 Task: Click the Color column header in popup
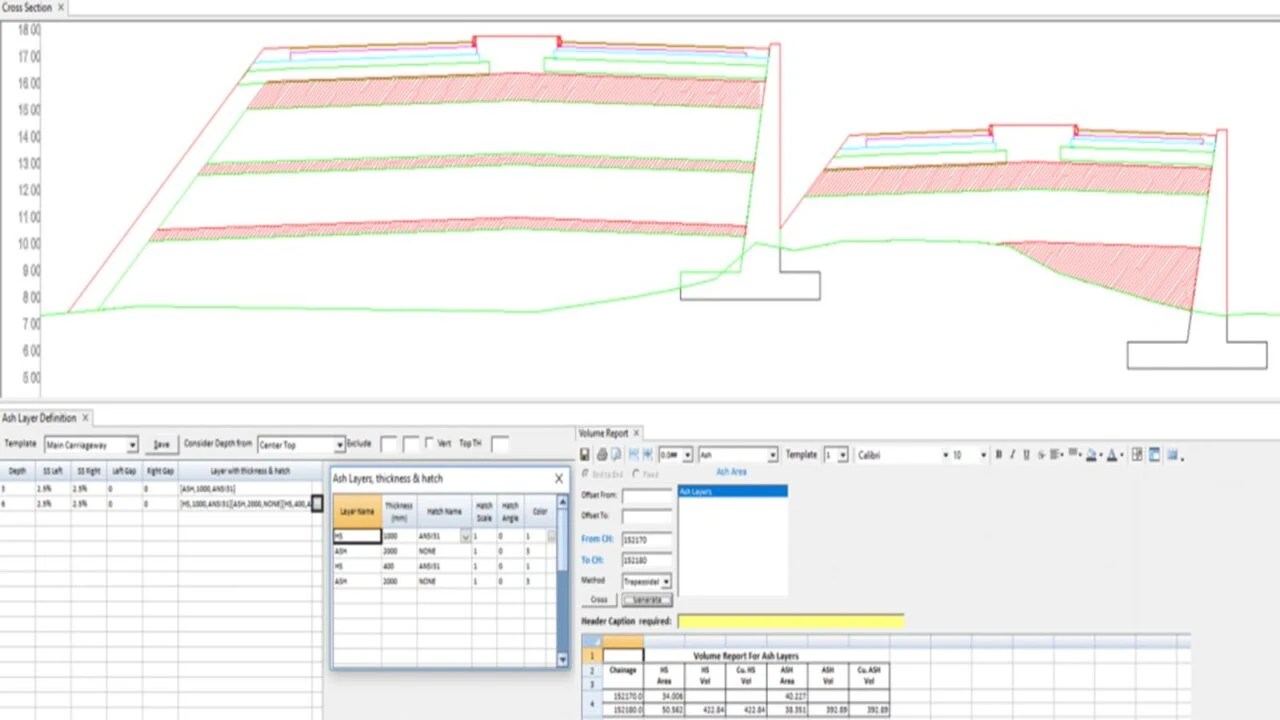point(539,511)
